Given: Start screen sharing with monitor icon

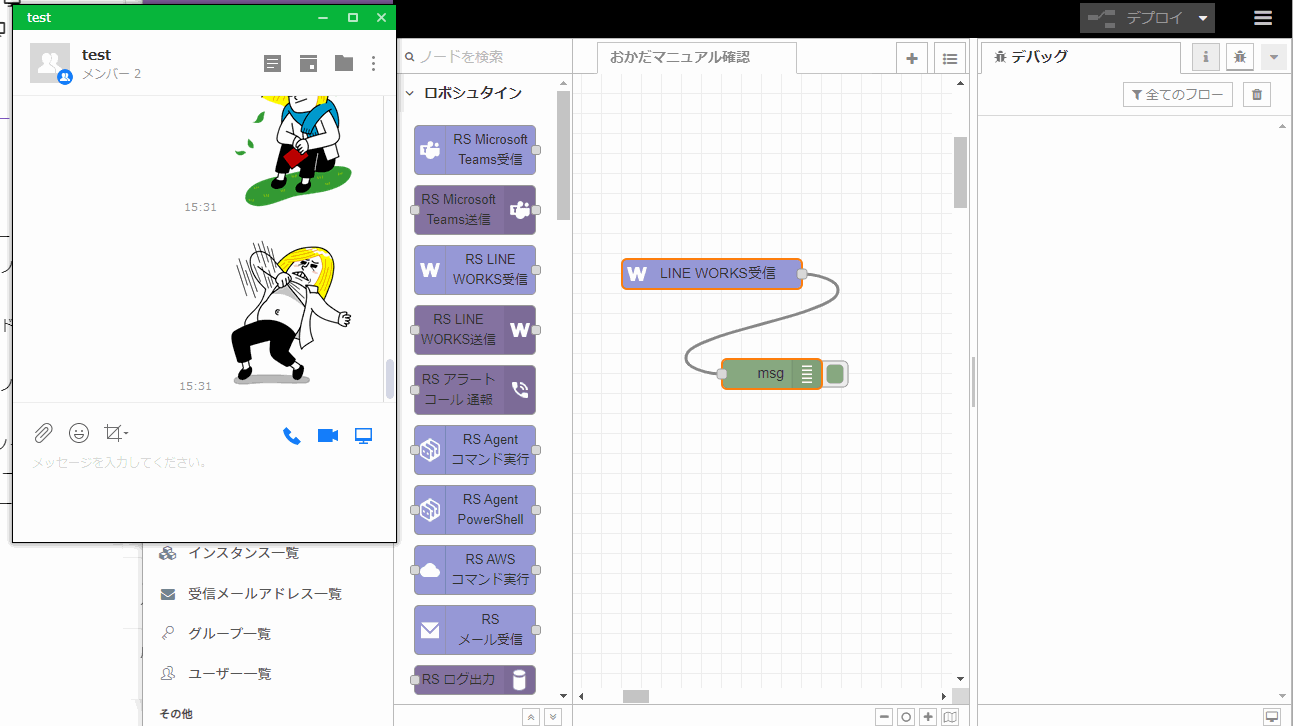Looking at the screenshot, I should pos(364,435).
